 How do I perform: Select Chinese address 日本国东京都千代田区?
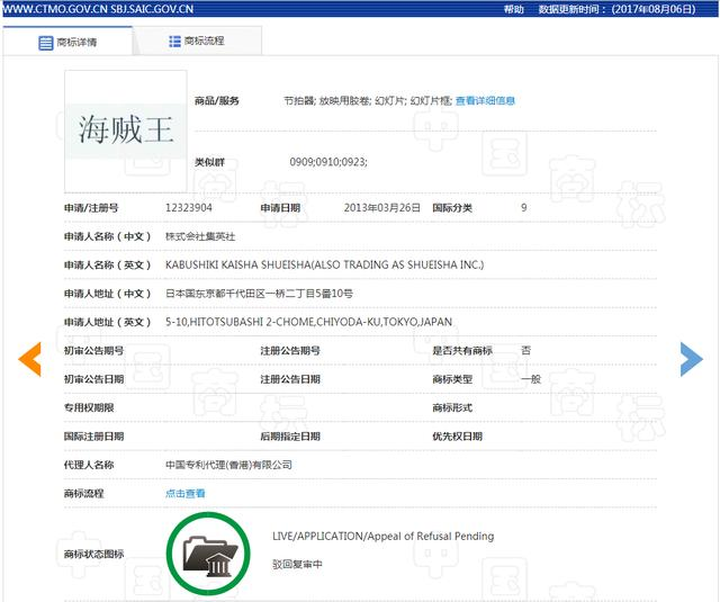point(259,293)
